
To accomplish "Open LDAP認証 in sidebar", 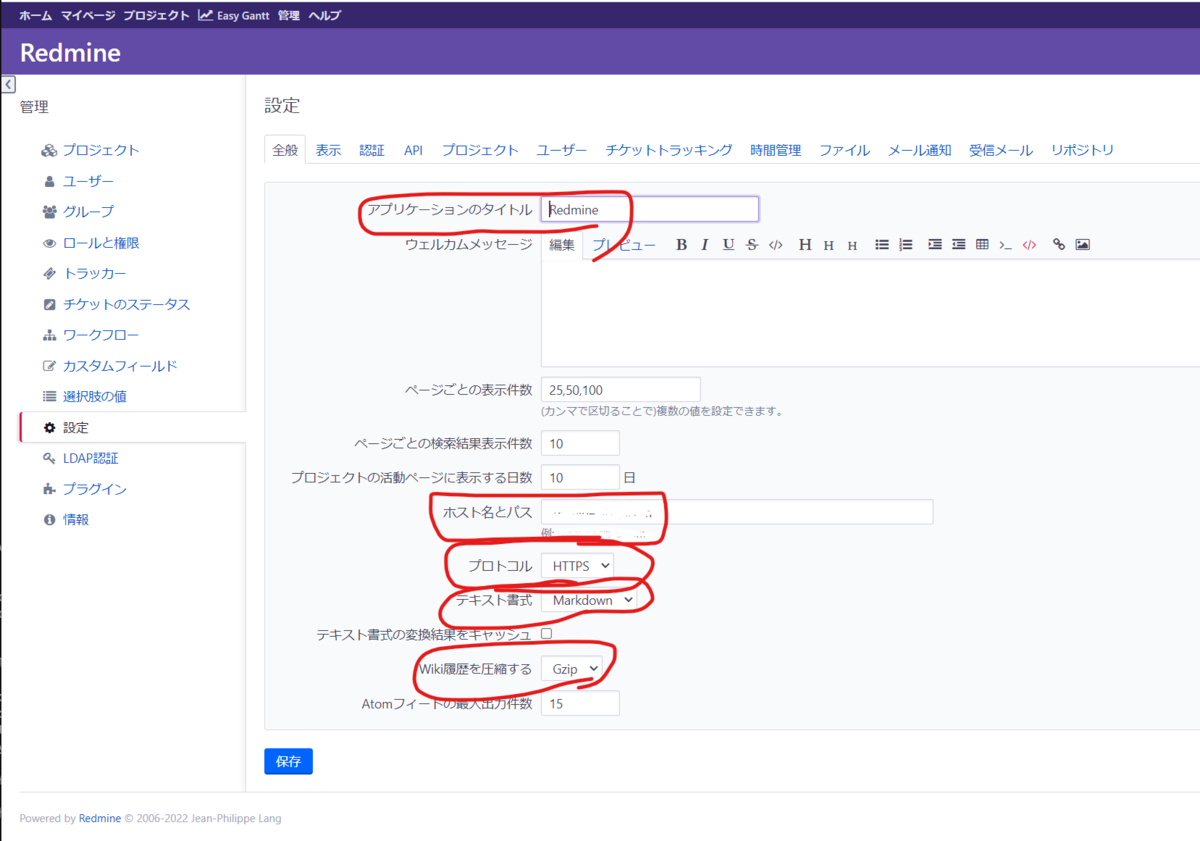I will (90, 458).
